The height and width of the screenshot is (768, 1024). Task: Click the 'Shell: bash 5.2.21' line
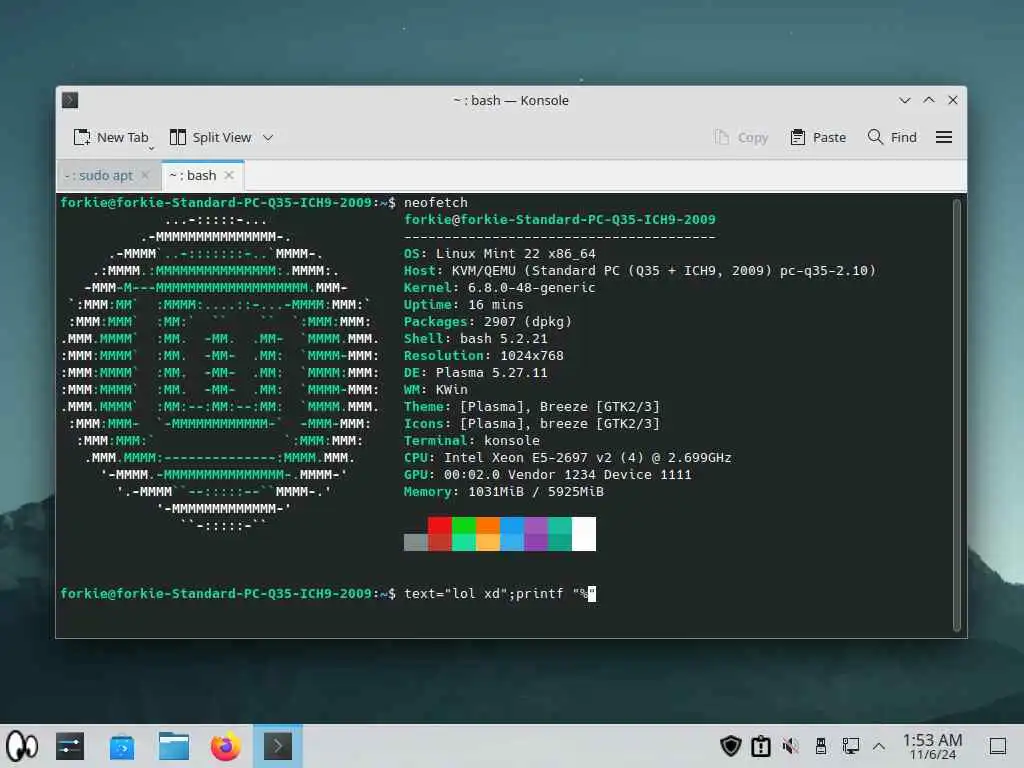point(475,338)
